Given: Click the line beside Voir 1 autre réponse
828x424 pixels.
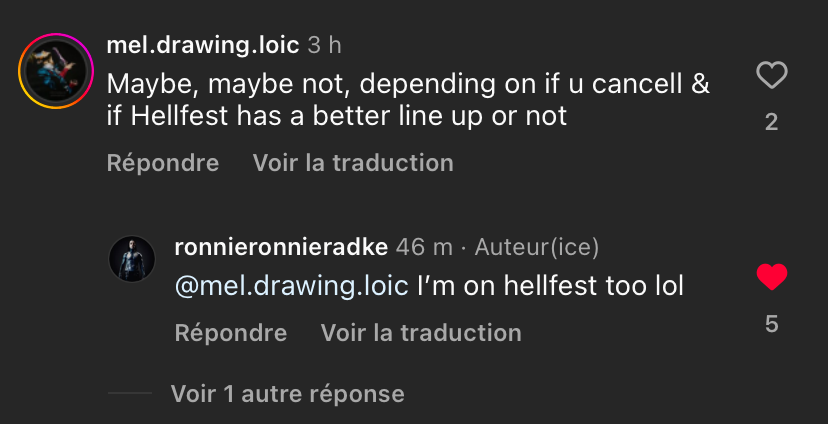Looking at the screenshot, I should pos(129,393).
